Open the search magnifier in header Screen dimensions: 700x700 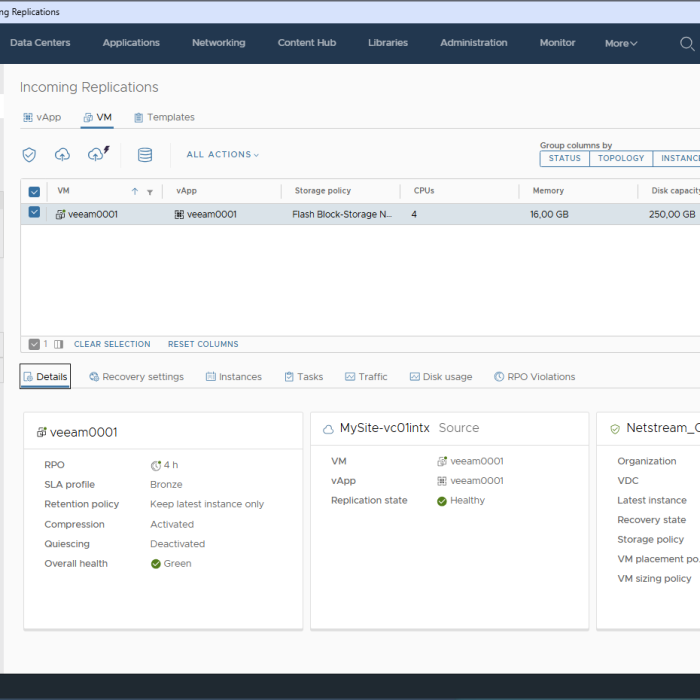click(x=687, y=44)
